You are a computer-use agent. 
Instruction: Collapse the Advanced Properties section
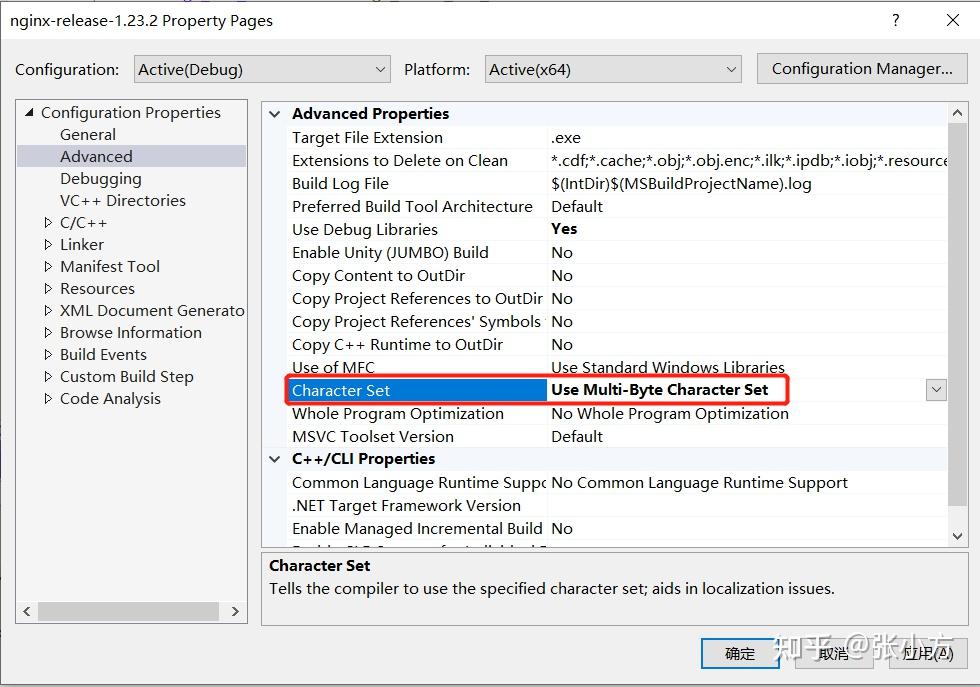(274, 113)
